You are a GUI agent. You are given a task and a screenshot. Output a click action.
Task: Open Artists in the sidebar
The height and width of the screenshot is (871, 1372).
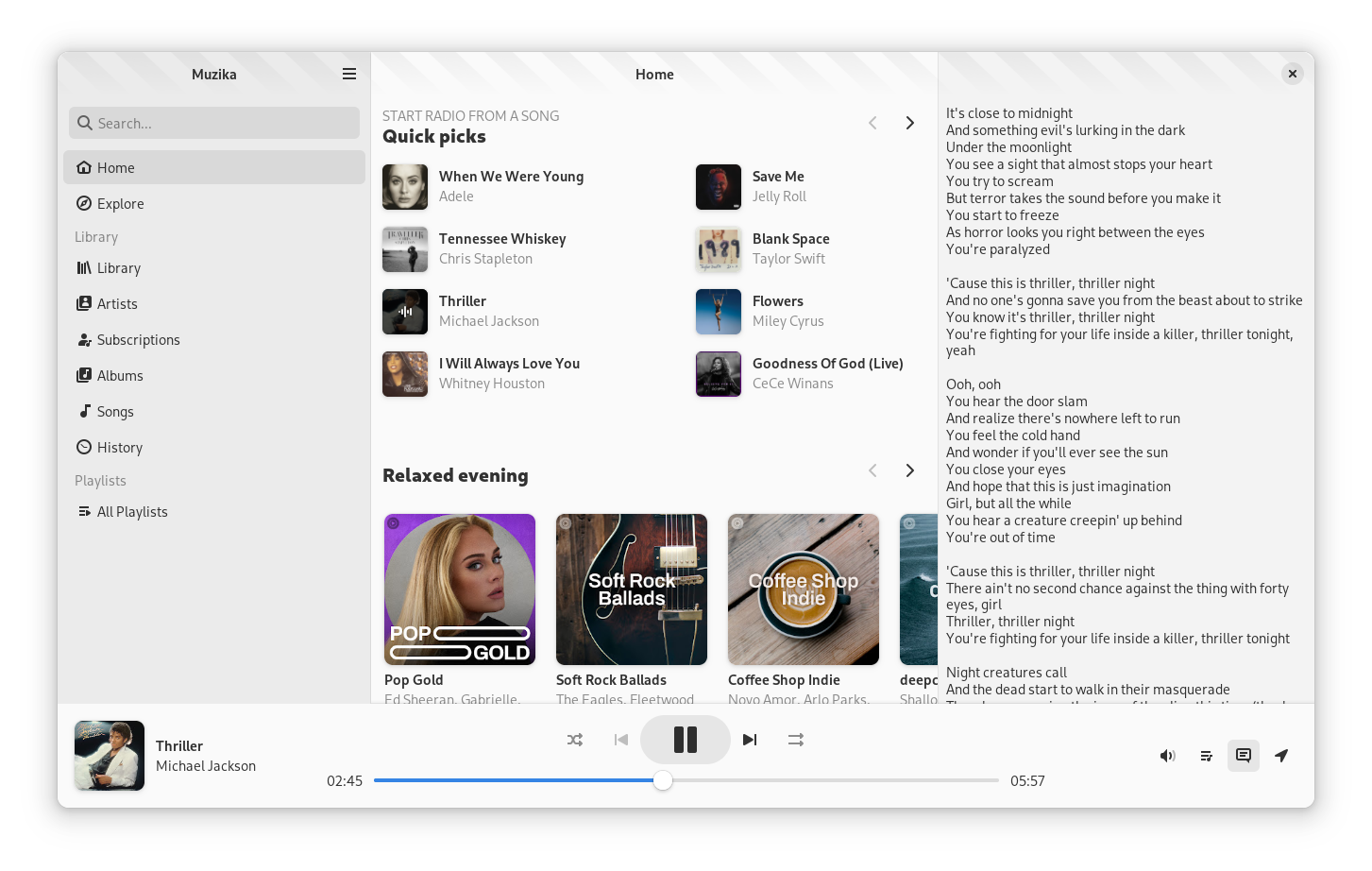tap(214, 303)
